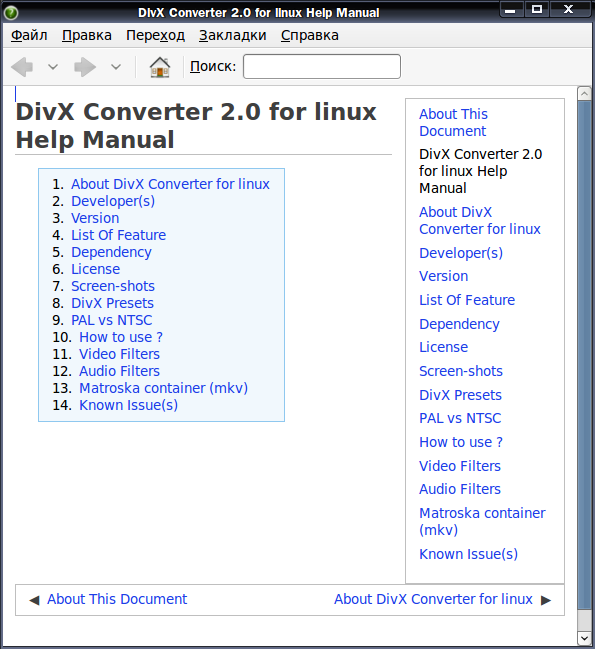Open the Файл menu

[x=29, y=36]
